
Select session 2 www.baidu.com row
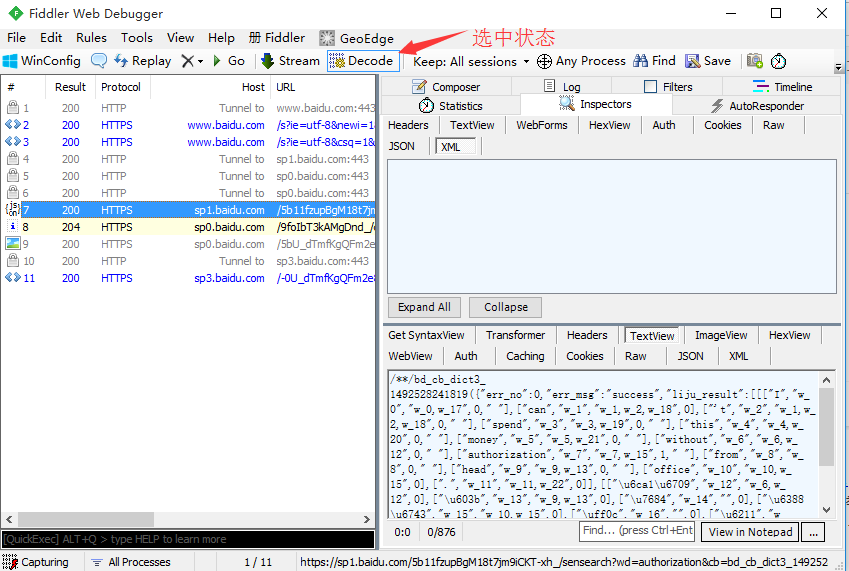[188, 125]
